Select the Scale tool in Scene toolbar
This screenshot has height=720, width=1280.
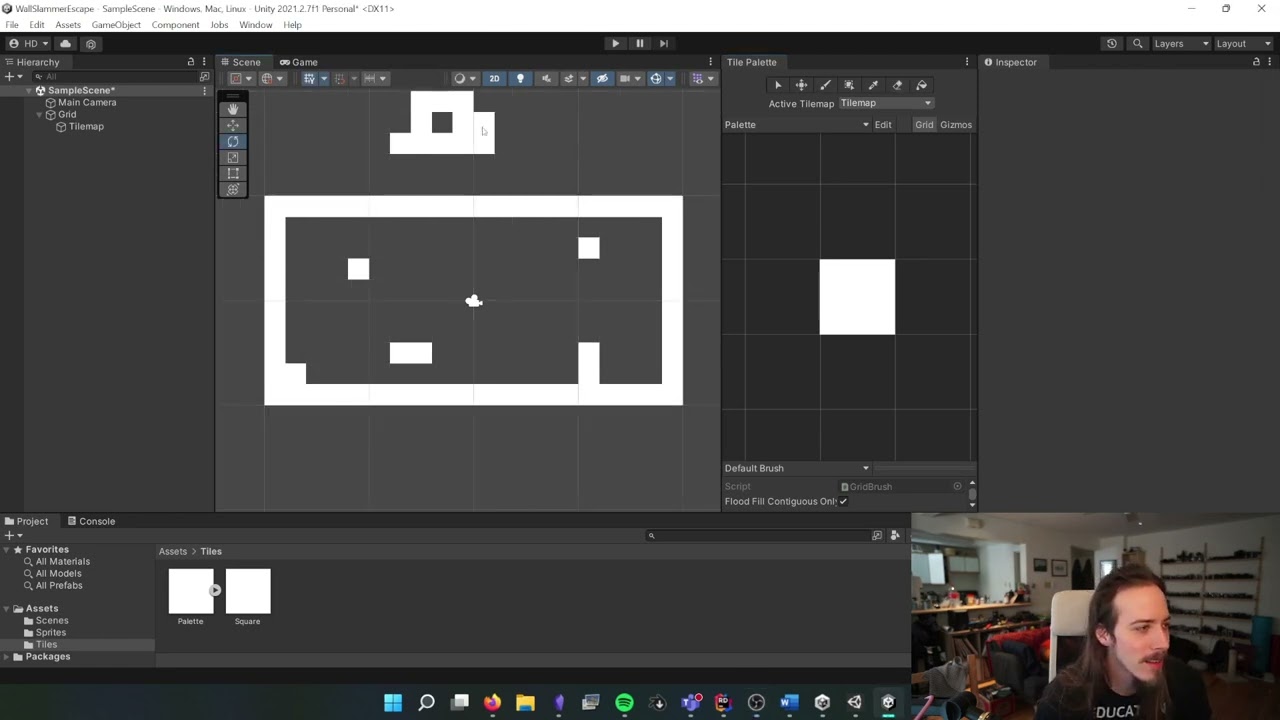[233, 157]
